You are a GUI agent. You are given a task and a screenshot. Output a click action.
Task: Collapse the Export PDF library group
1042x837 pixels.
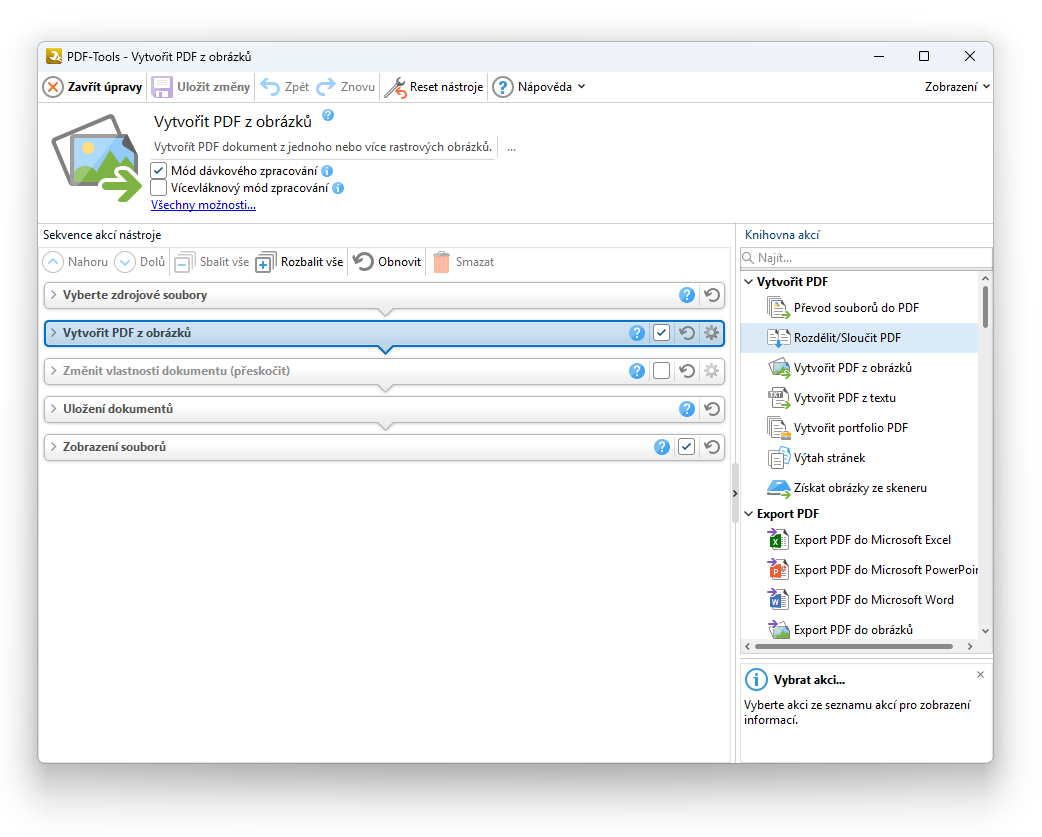coord(749,514)
